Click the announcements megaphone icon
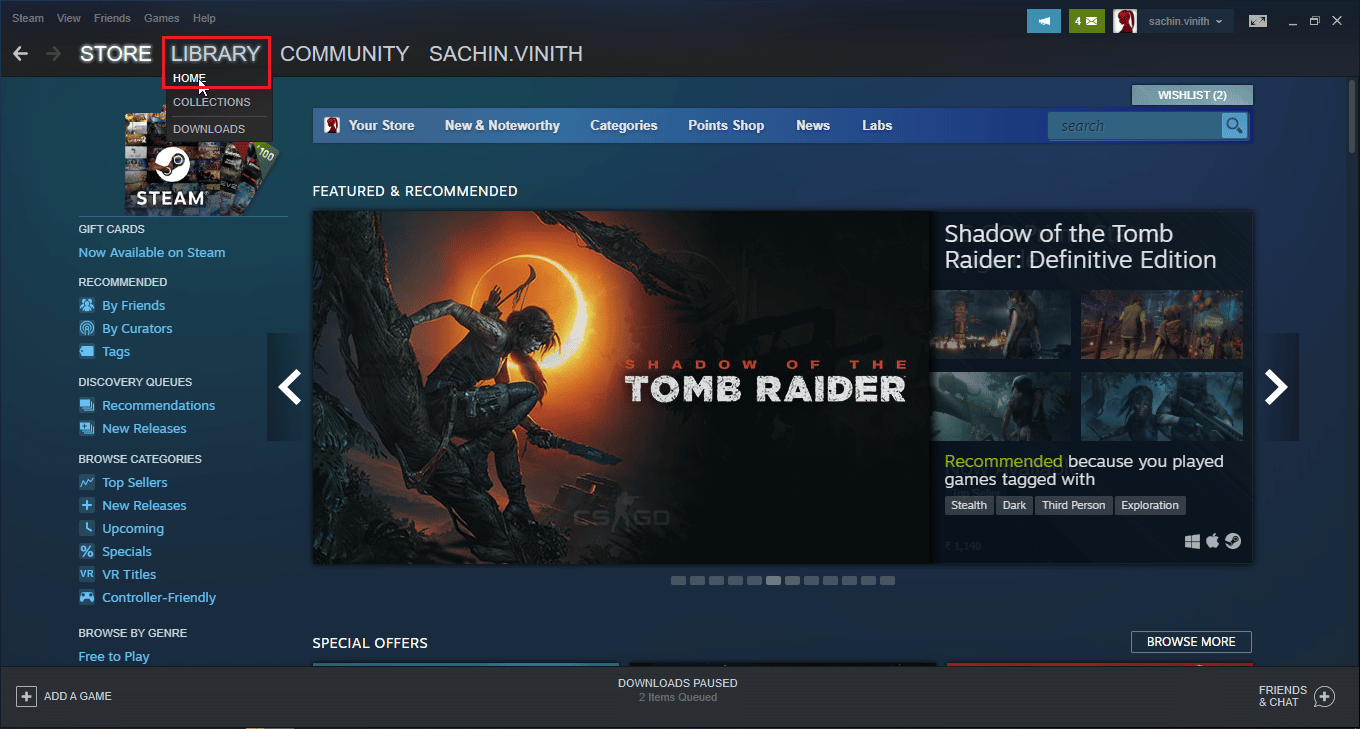 (1044, 21)
